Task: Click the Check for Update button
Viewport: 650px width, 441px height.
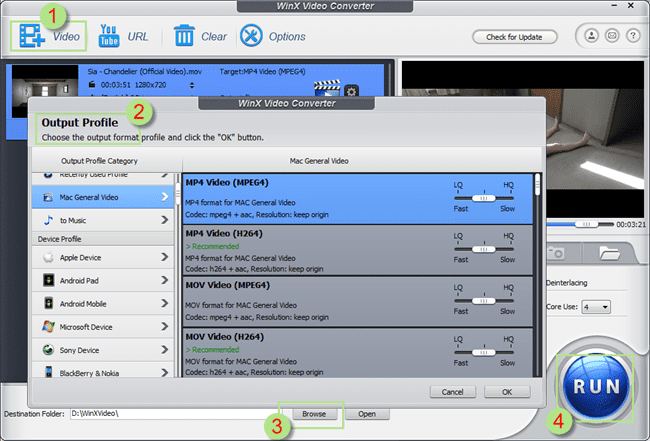Action: [x=514, y=37]
